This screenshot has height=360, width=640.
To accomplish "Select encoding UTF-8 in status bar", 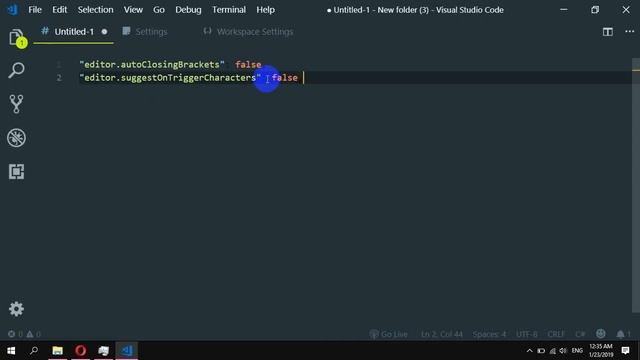I will (527, 334).
